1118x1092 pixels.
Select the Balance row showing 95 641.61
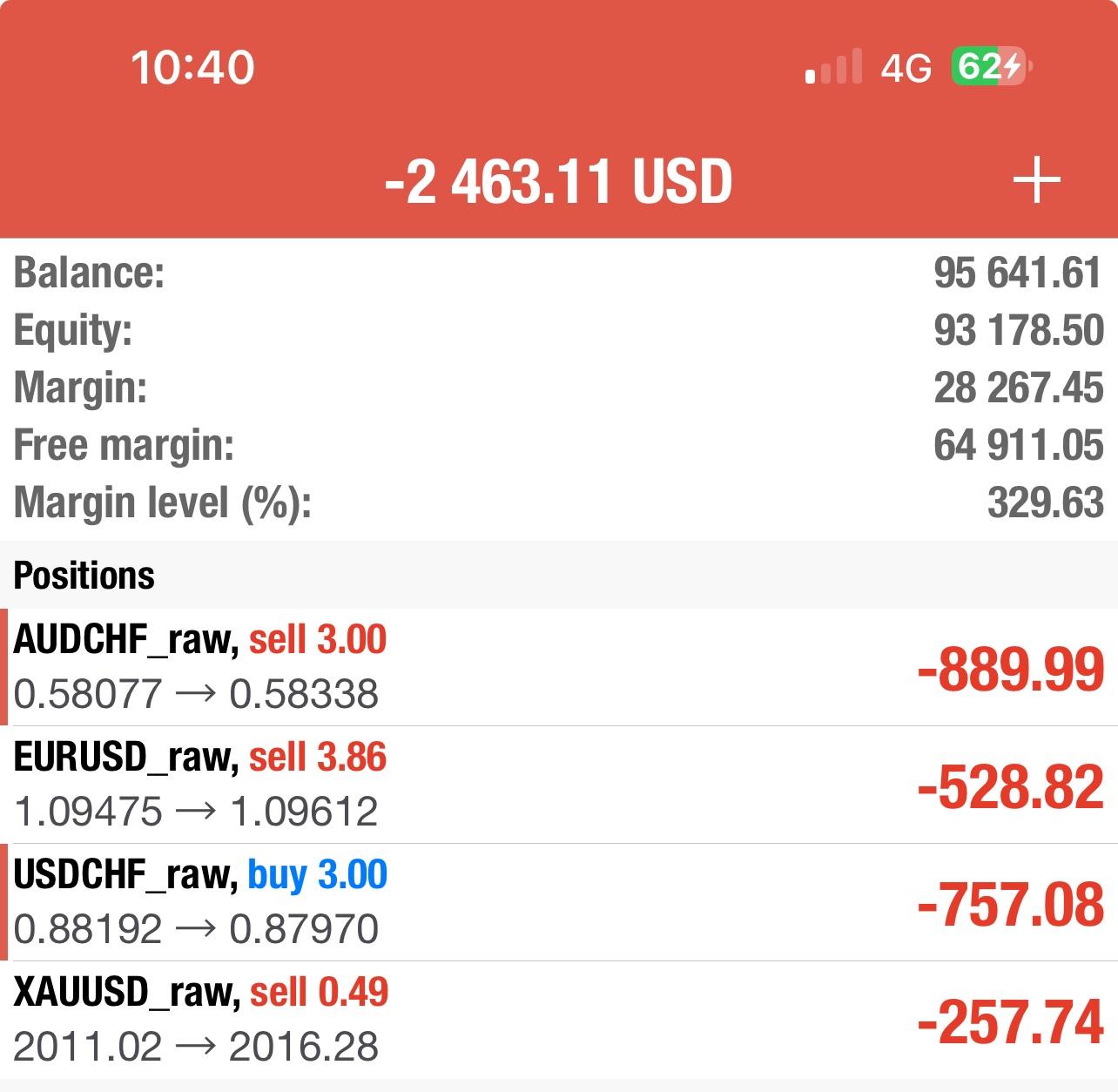coord(559,273)
